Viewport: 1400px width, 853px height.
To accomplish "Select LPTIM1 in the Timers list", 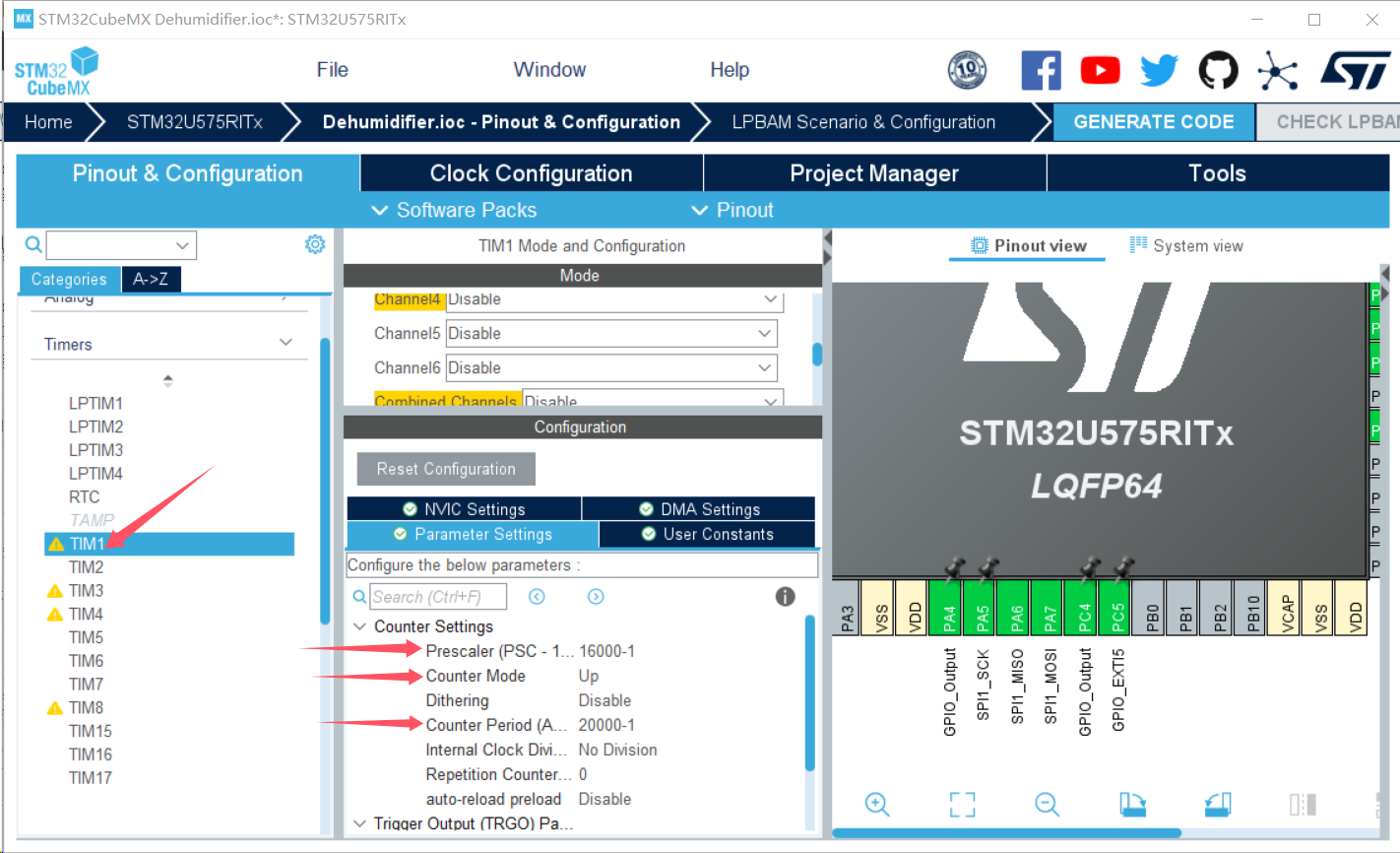I will coord(95,403).
